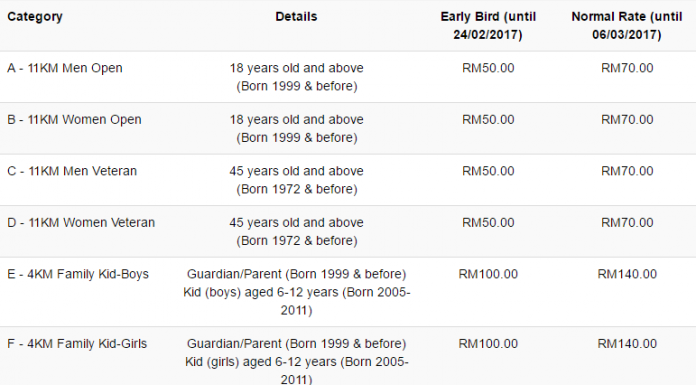Click the Family Kid-Girls normal RM140.00 price
This screenshot has width=696, height=385.
627,344
